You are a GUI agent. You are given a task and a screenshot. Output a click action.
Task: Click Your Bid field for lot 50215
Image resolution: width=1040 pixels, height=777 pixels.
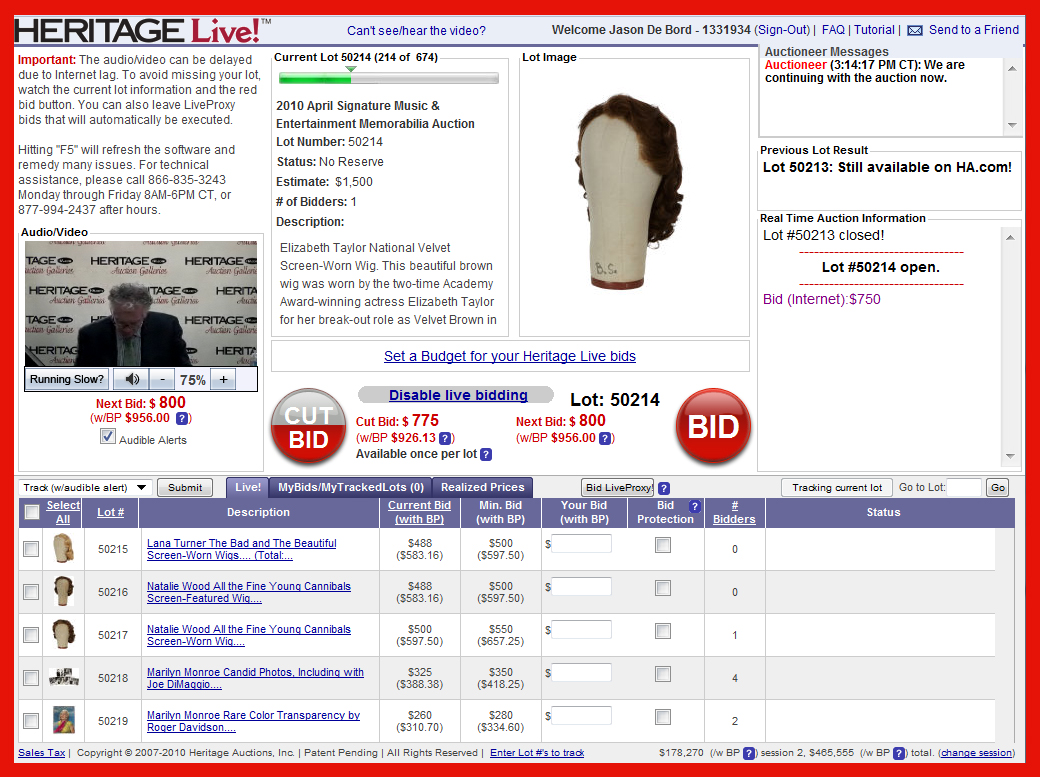pyautogui.click(x=581, y=544)
